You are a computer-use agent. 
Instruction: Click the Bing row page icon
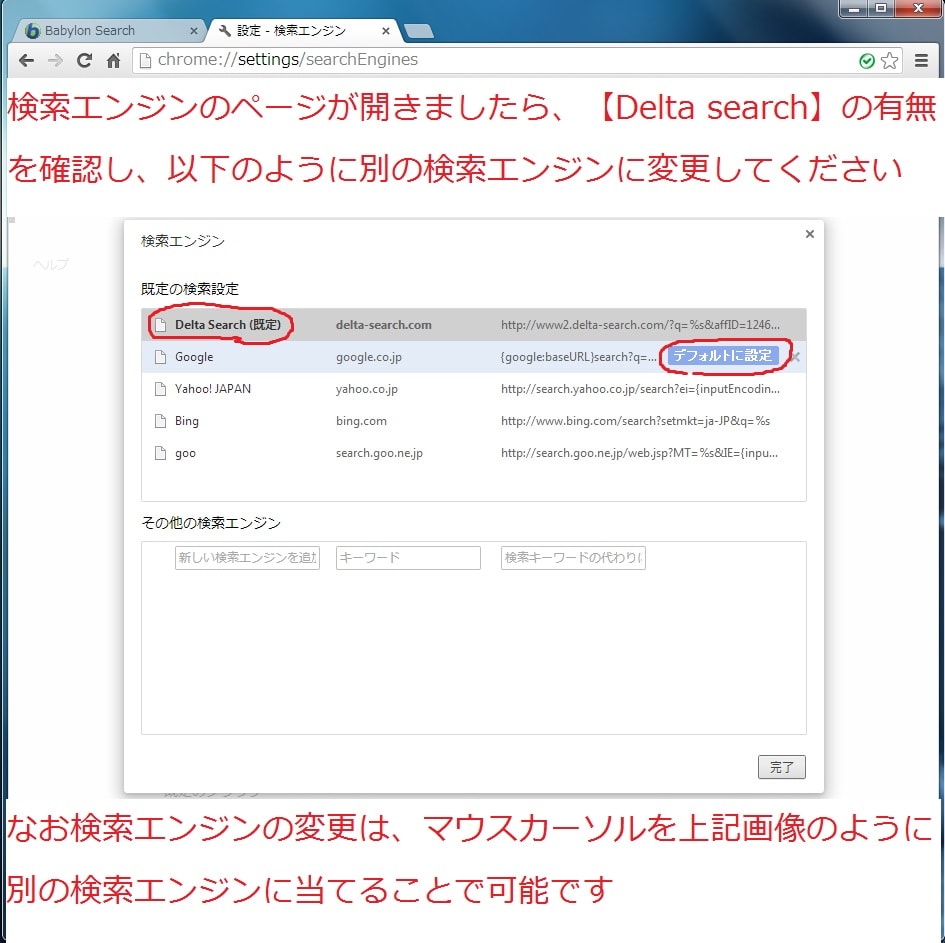tap(160, 421)
